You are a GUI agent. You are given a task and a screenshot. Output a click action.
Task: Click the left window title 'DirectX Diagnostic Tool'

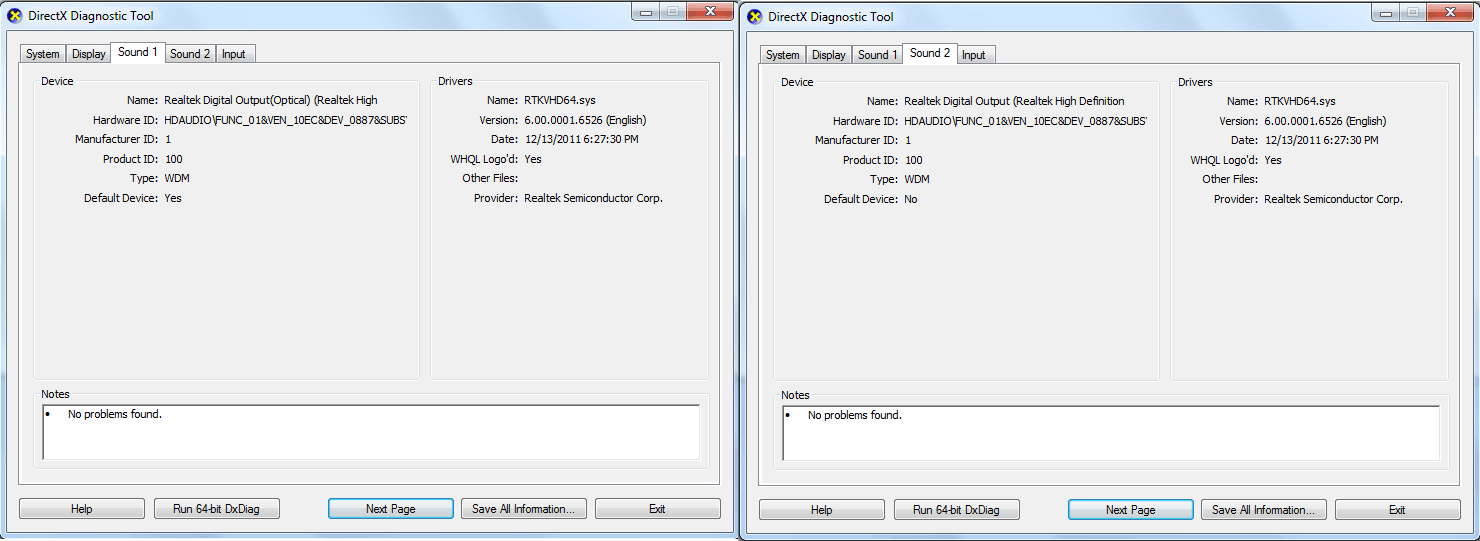coord(91,16)
